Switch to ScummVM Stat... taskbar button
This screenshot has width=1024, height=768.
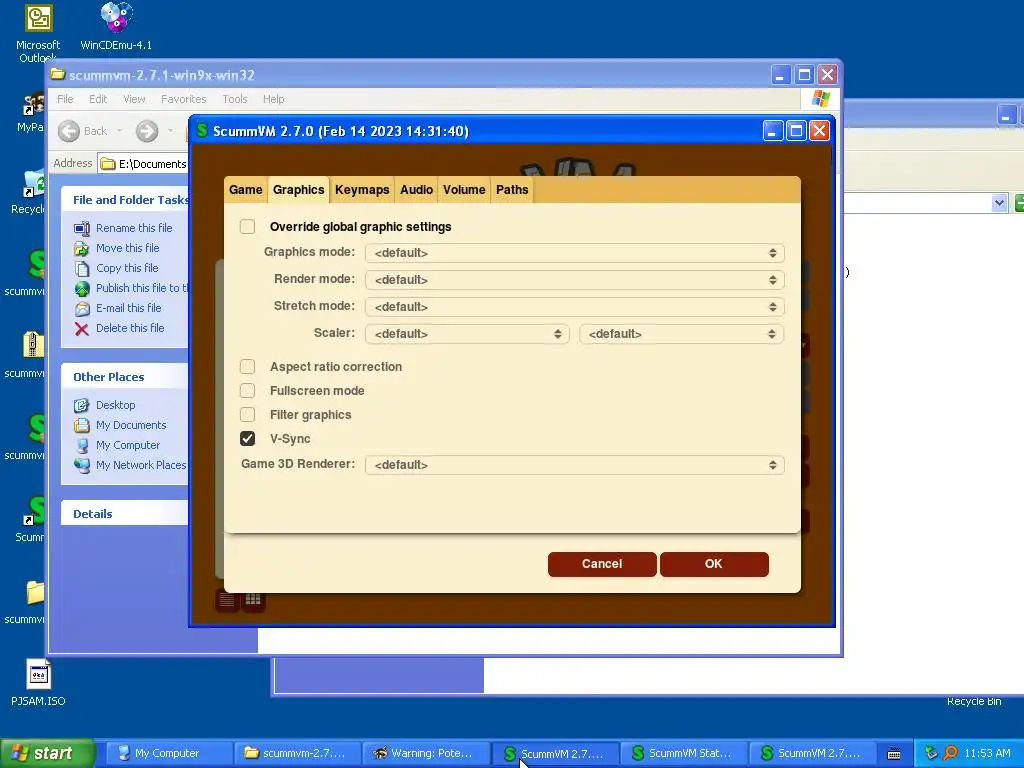click(683, 753)
